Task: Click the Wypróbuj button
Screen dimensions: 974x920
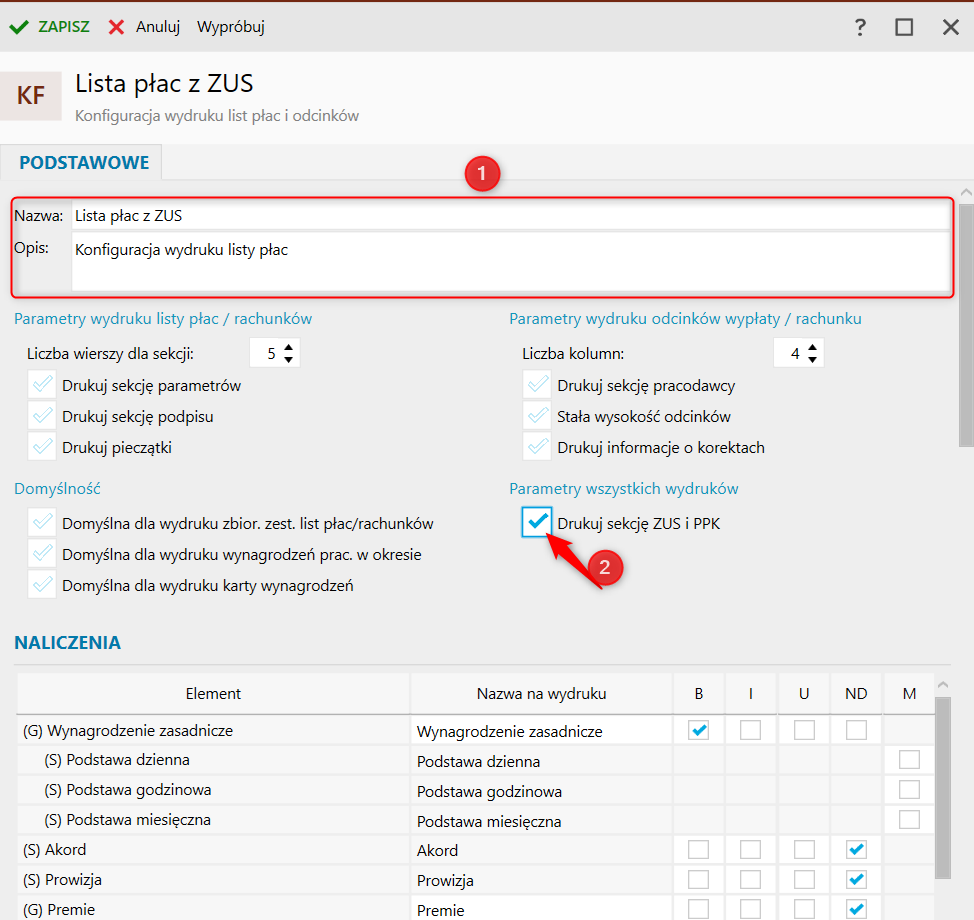Action: coord(230,27)
